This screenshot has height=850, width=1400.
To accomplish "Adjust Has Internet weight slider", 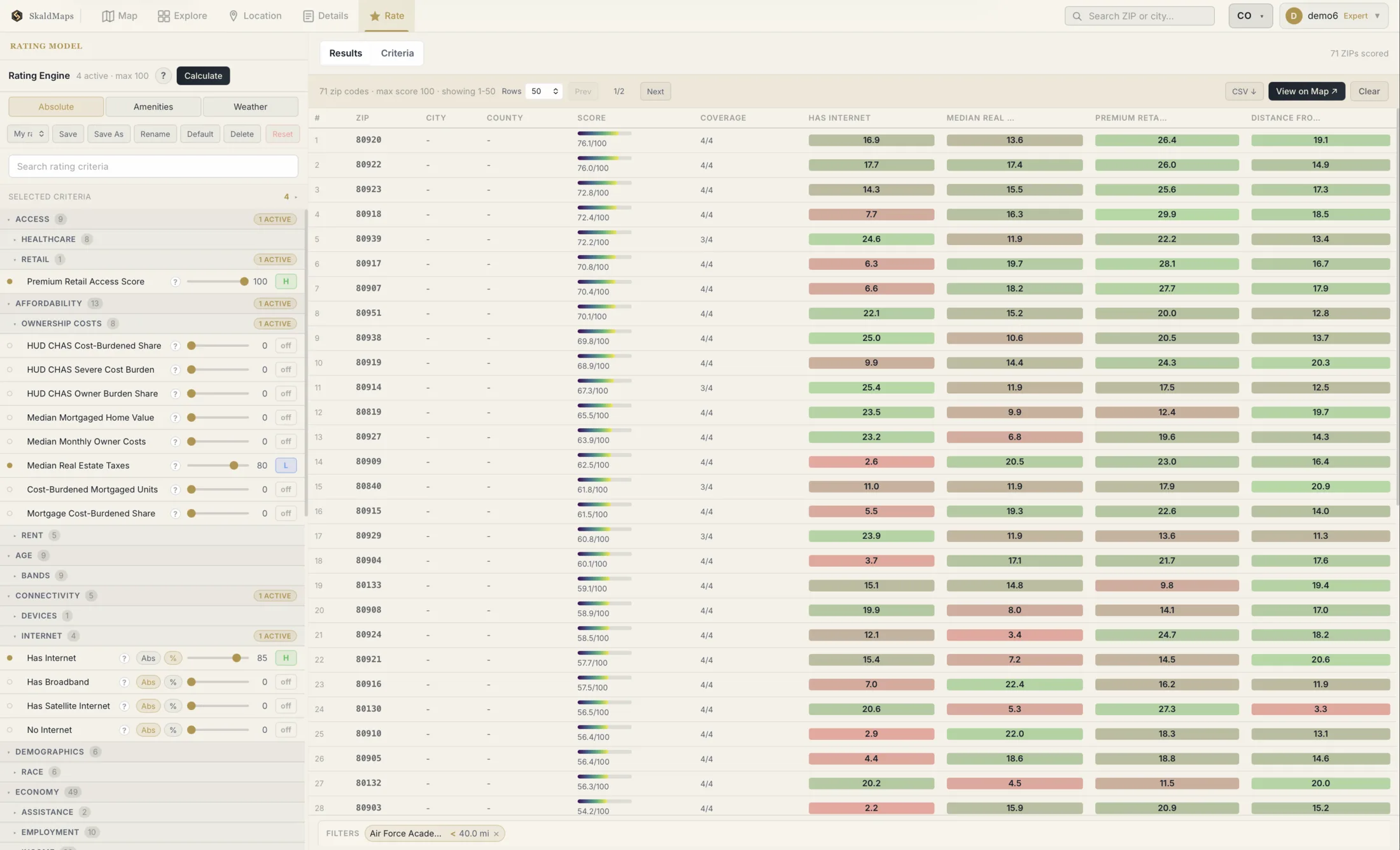I will (x=218, y=658).
